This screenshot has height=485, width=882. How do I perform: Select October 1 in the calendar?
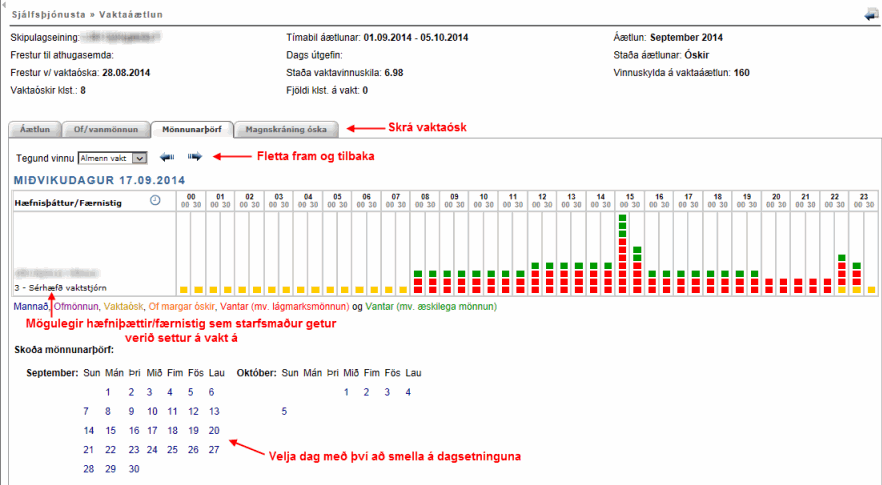pos(346,392)
